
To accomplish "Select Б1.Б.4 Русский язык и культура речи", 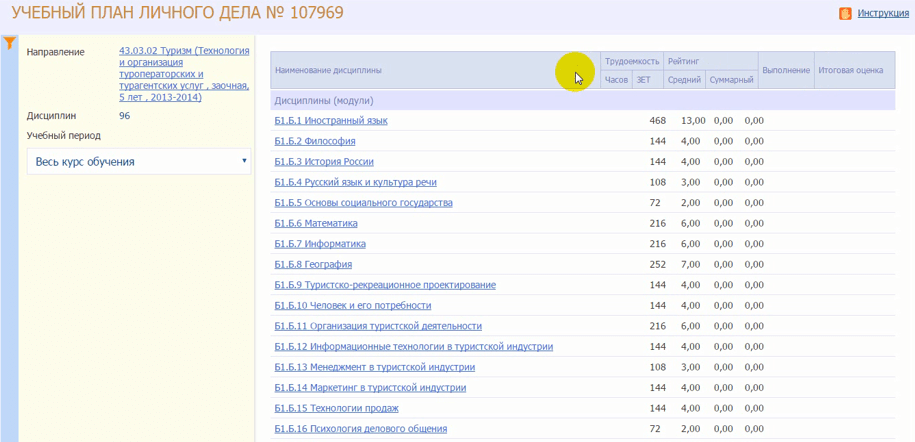I will (x=355, y=182).
